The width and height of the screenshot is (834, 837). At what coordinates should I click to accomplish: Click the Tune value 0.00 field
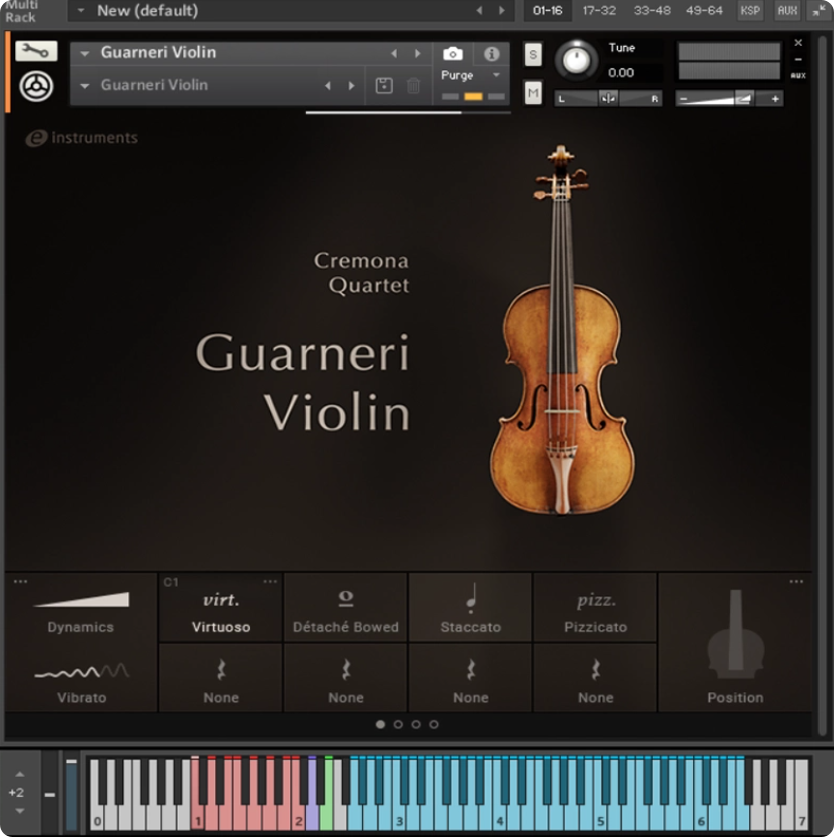pyautogui.click(x=621, y=73)
